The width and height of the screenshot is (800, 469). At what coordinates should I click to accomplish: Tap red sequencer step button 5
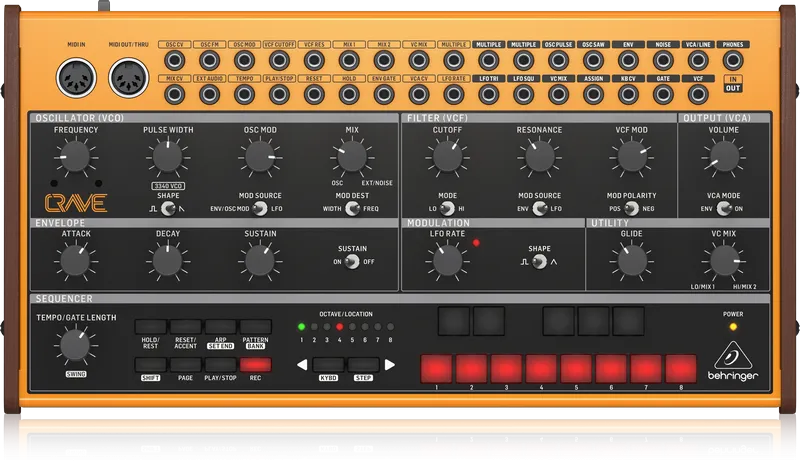576,369
